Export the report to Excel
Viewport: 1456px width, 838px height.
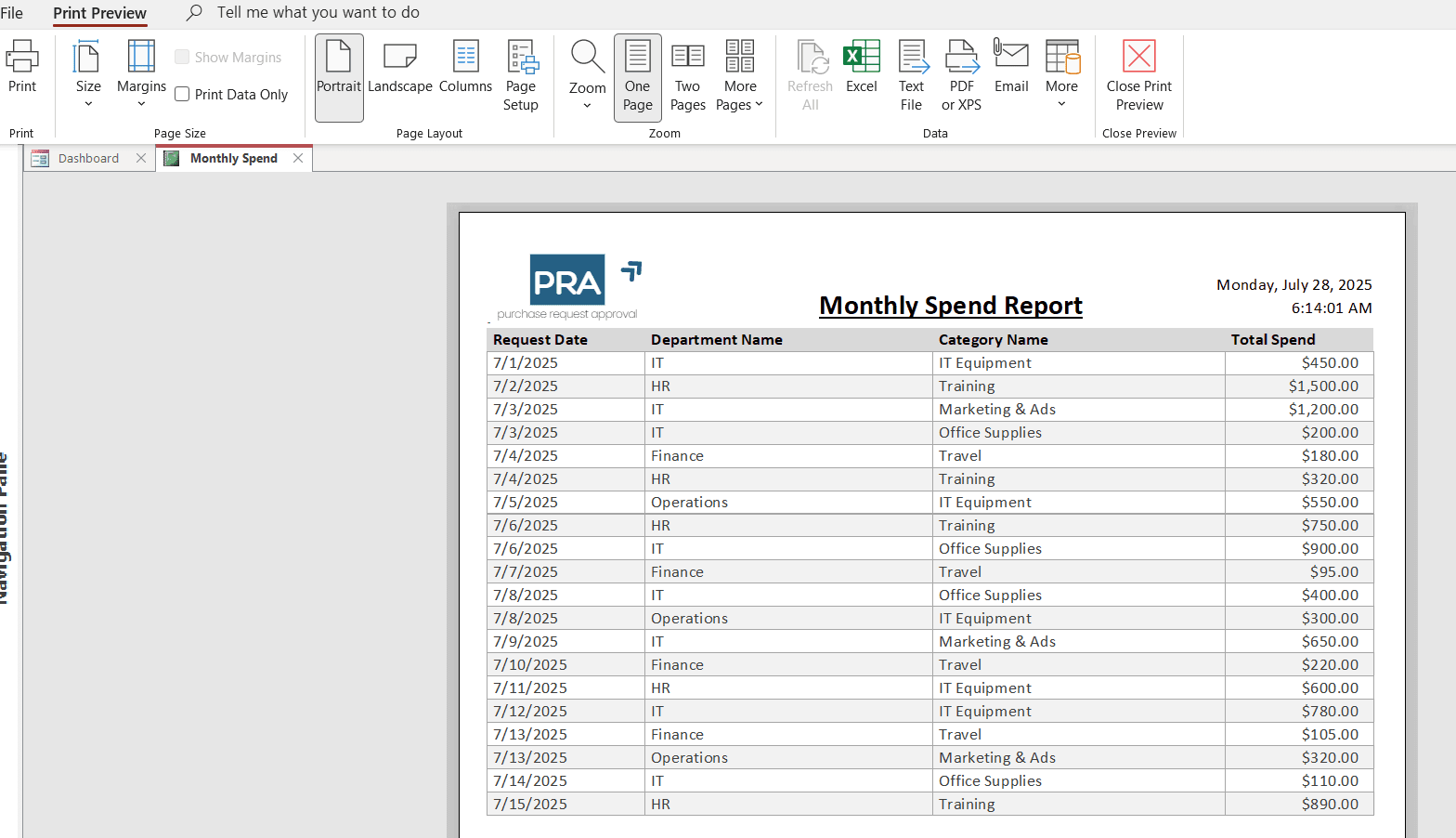pos(861,67)
